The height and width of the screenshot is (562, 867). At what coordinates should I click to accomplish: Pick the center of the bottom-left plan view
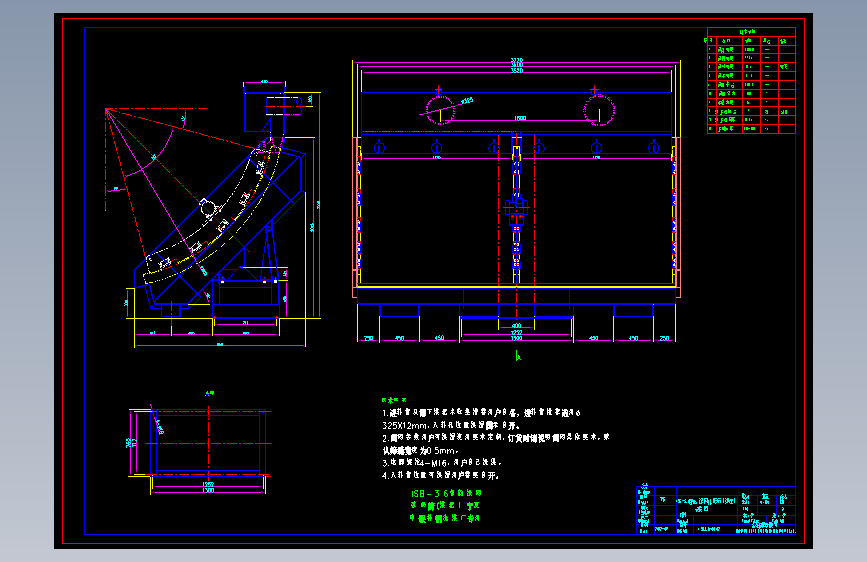[208, 443]
